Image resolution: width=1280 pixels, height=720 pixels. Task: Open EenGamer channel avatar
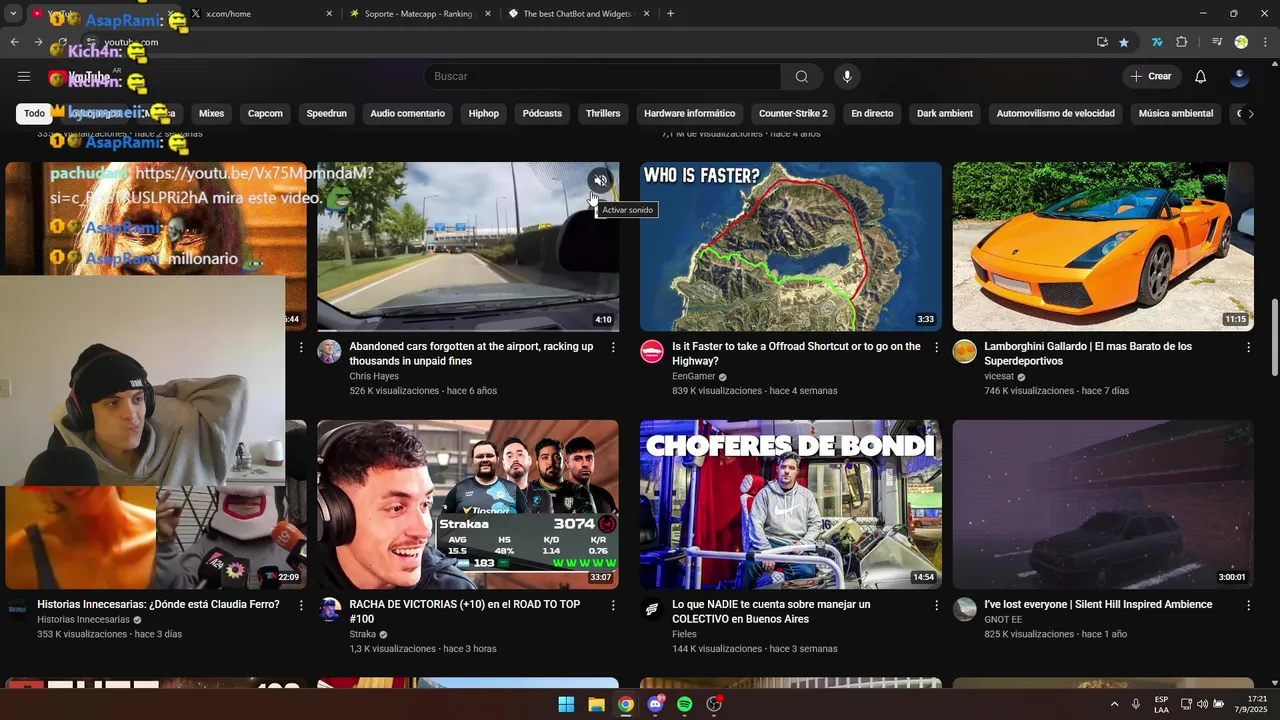coord(652,351)
